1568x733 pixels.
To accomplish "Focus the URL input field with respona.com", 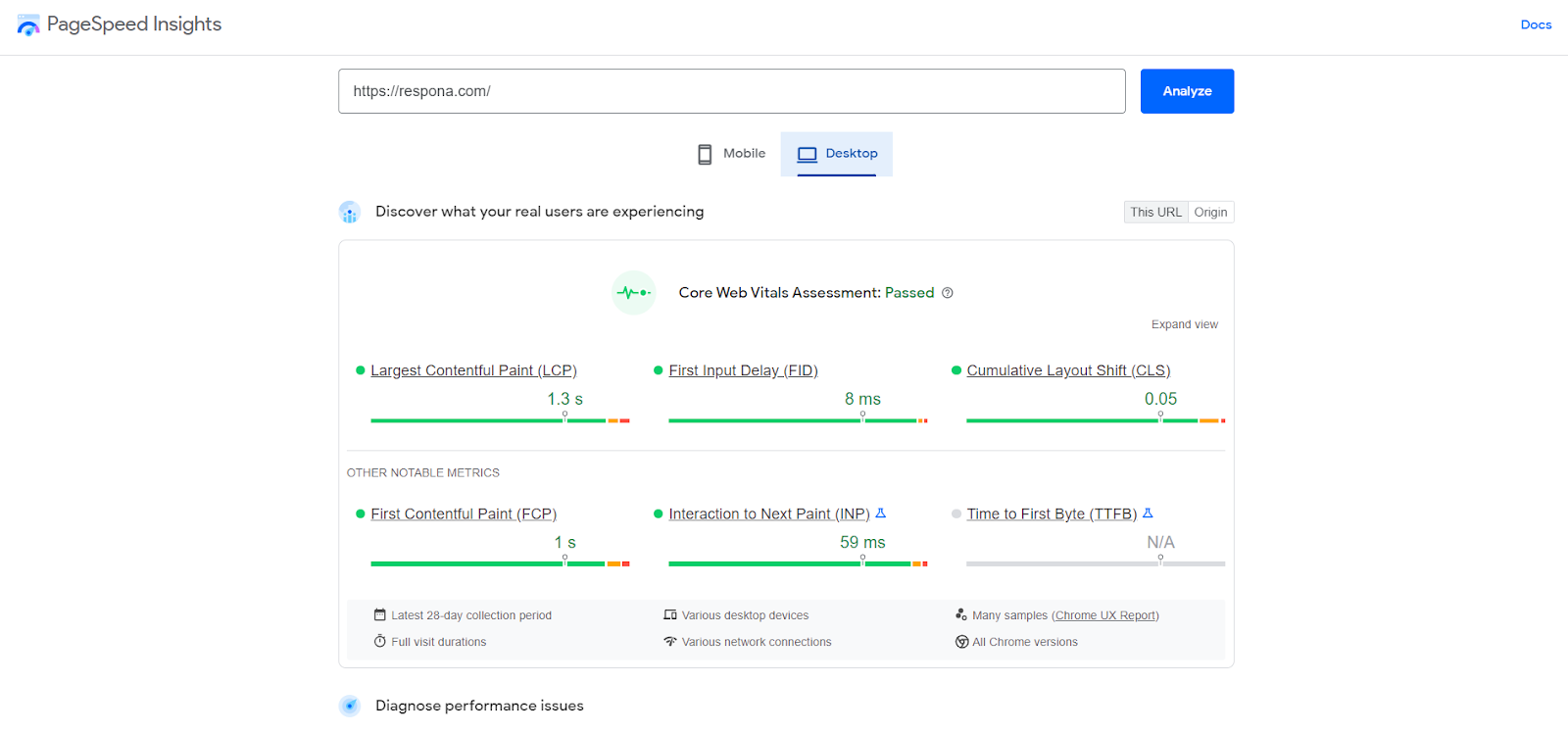I will (731, 91).
